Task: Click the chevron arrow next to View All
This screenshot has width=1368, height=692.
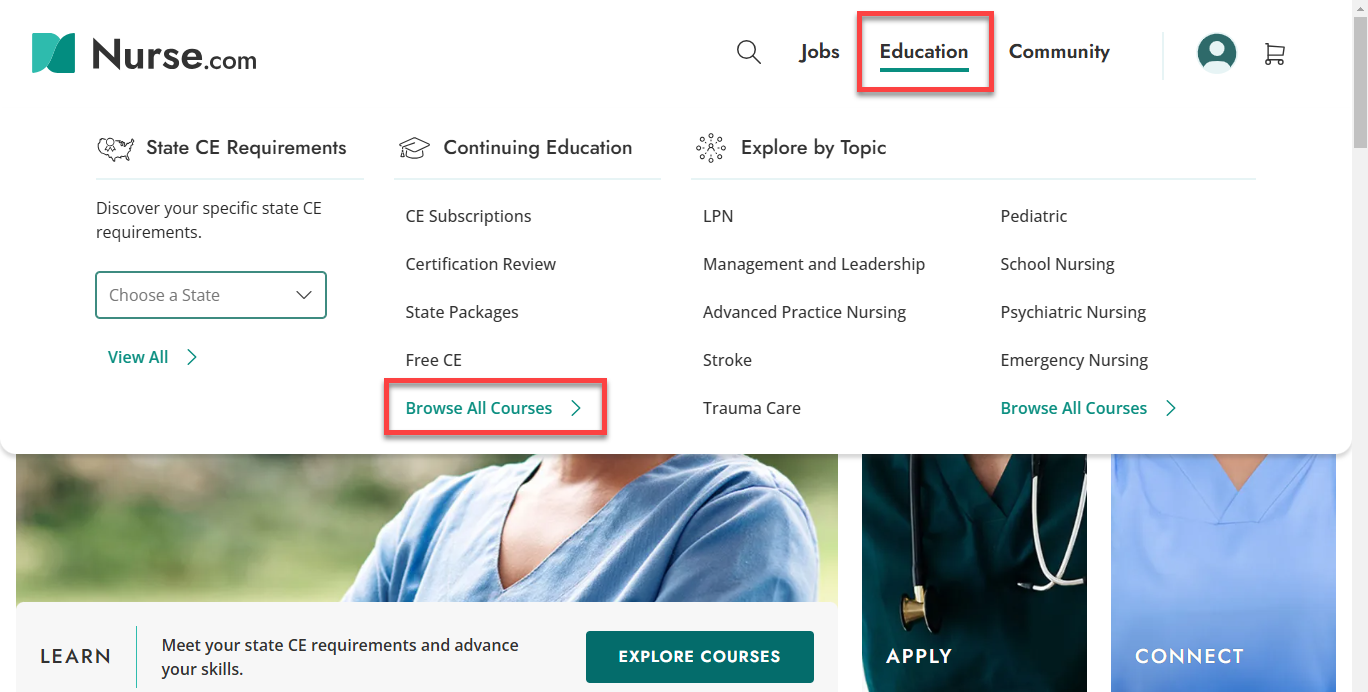Action: click(192, 356)
